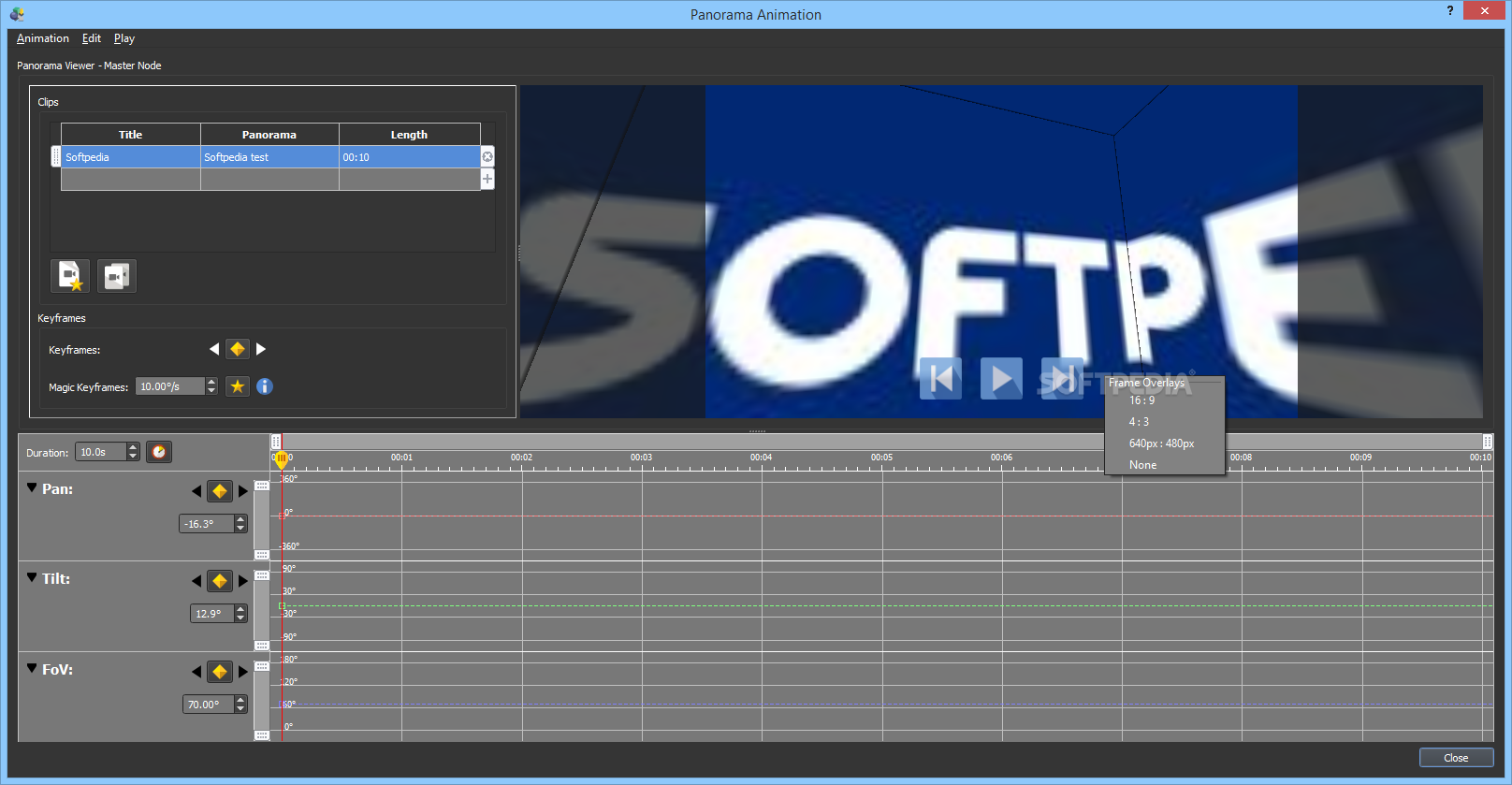Skip to end of animation preview
This screenshot has width=1512, height=785.
(1062, 379)
